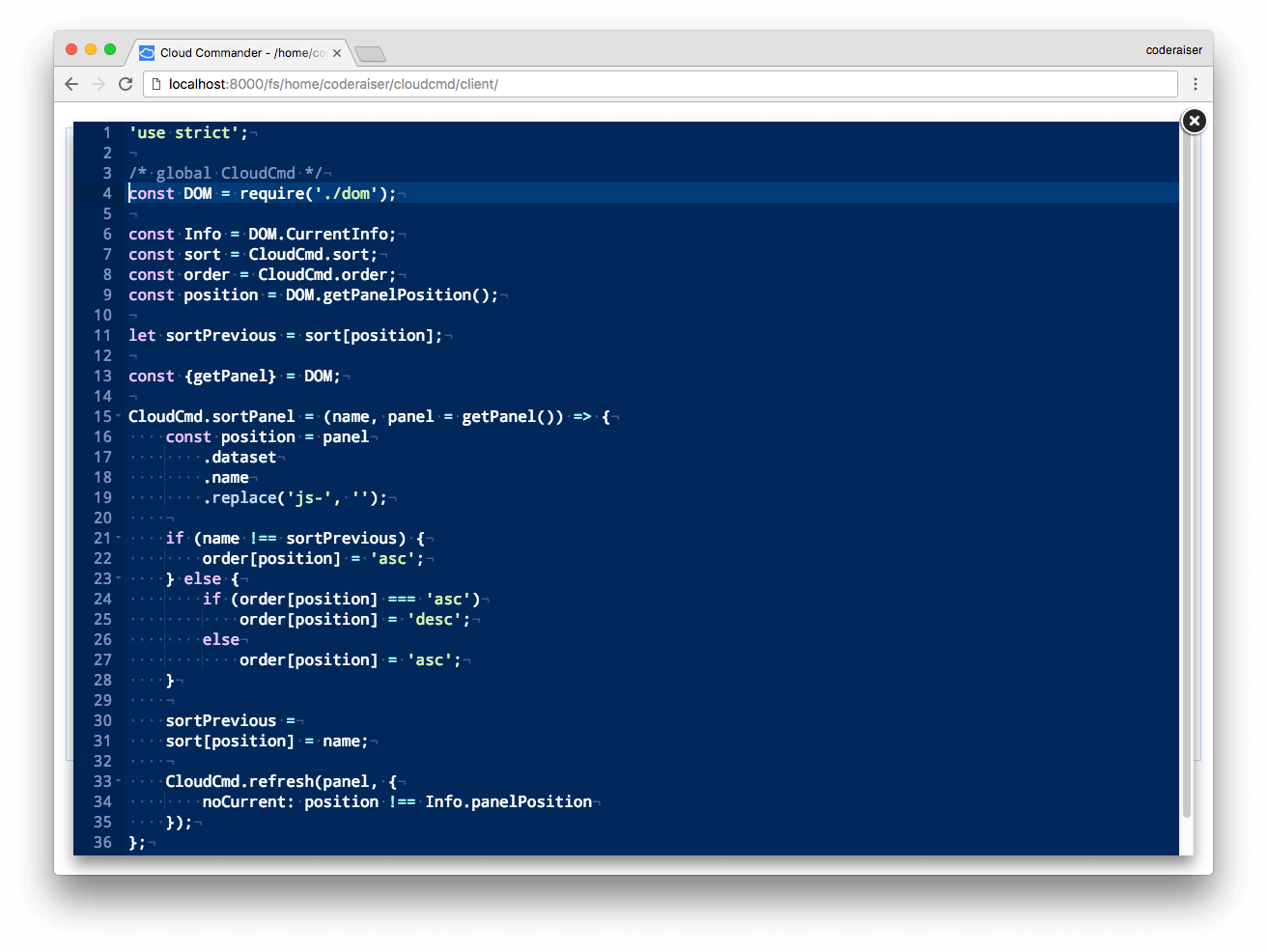Fold the CloudCmd.refresh block at line 33
The image size is (1267, 952).
(119, 781)
